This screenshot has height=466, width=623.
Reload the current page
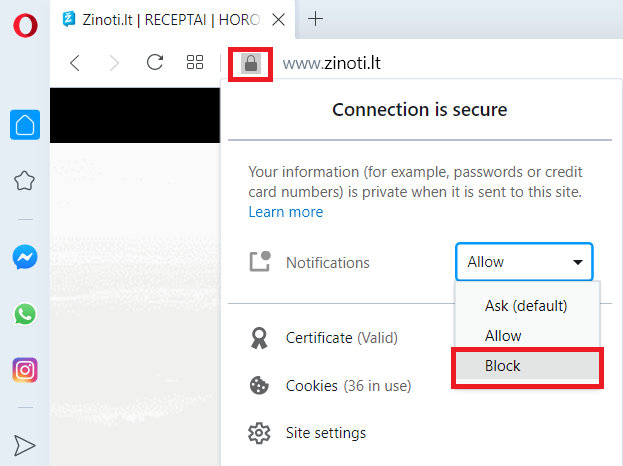pyautogui.click(x=155, y=62)
